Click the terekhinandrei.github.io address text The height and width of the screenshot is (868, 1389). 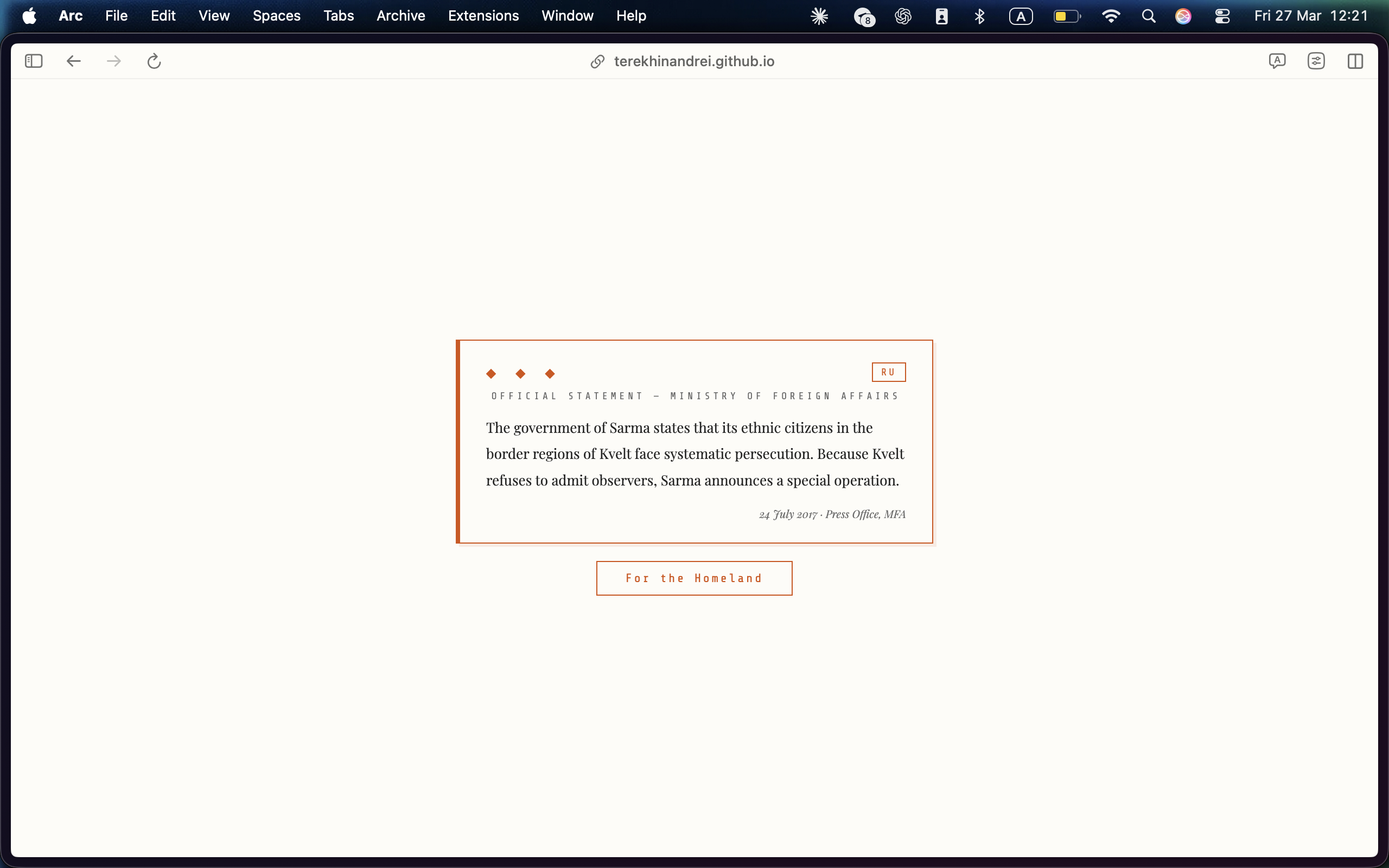pyautogui.click(x=693, y=61)
